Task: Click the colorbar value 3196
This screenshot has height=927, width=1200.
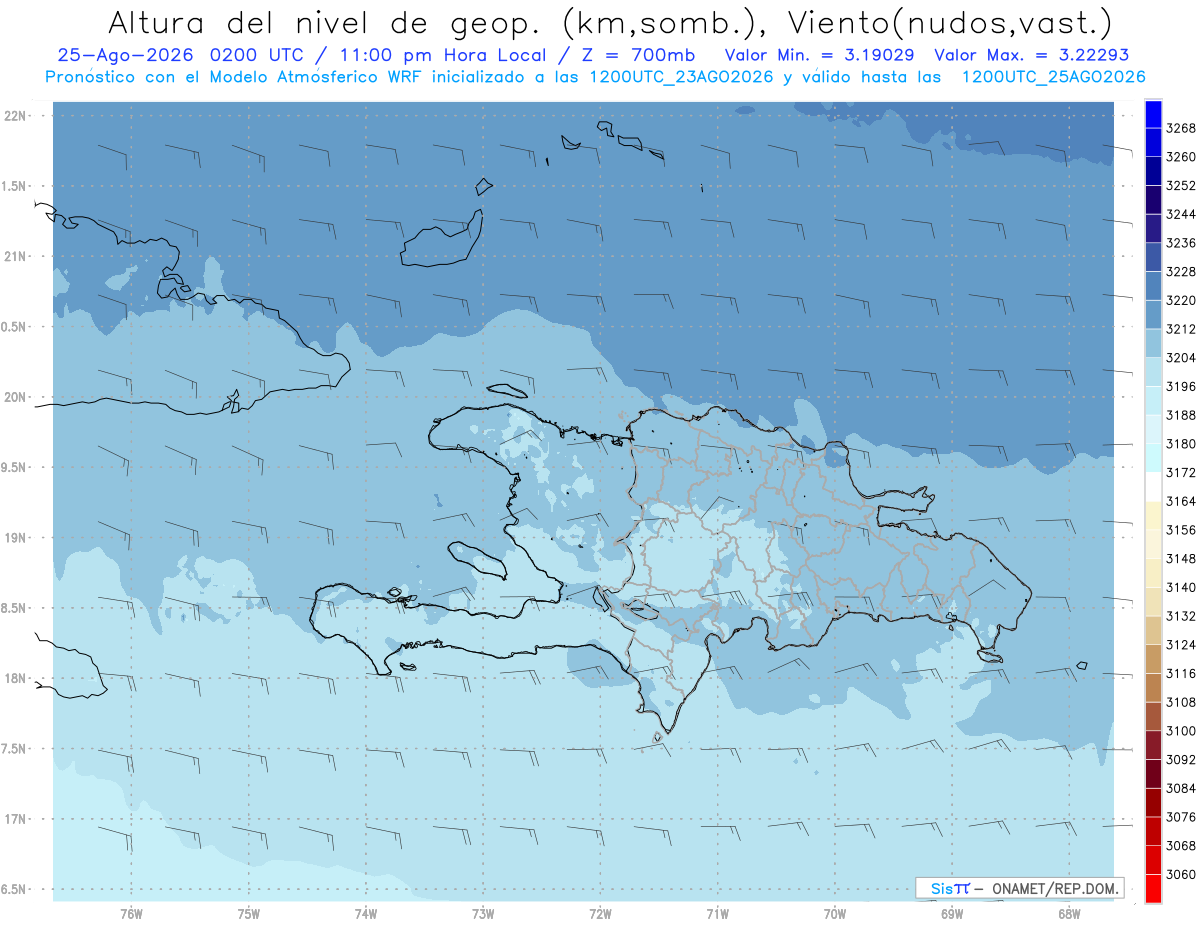Action: [1181, 386]
